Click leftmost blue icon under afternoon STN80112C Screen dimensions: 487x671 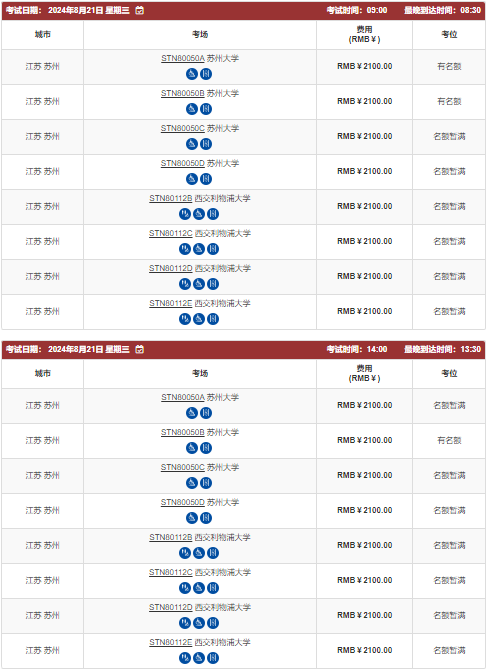[x=185, y=588]
